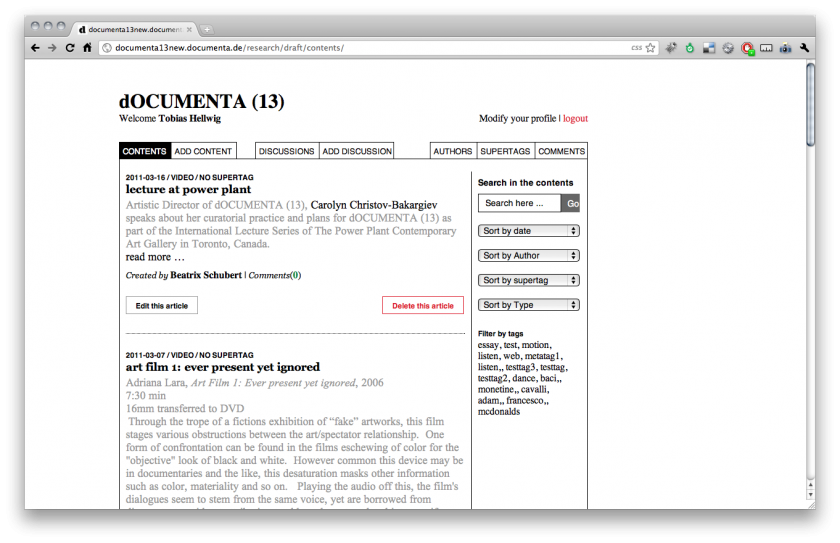This screenshot has width=840, height=543.
Task: Click 'Welcome Tobias Hellwig' text
Action: point(170,118)
